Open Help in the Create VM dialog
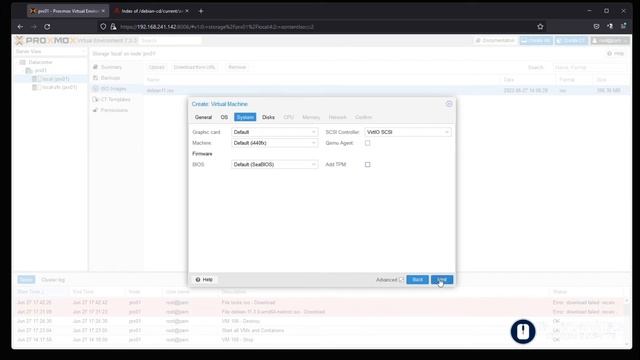The image size is (640, 360). pos(204,280)
